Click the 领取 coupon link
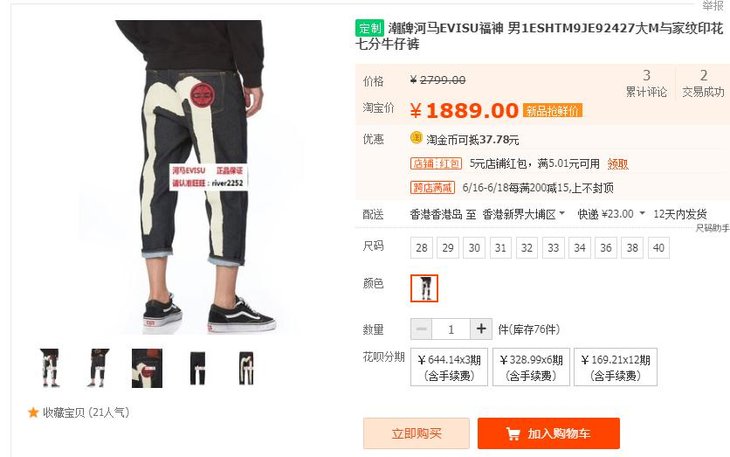The image size is (730, 457). click(618, 164)
